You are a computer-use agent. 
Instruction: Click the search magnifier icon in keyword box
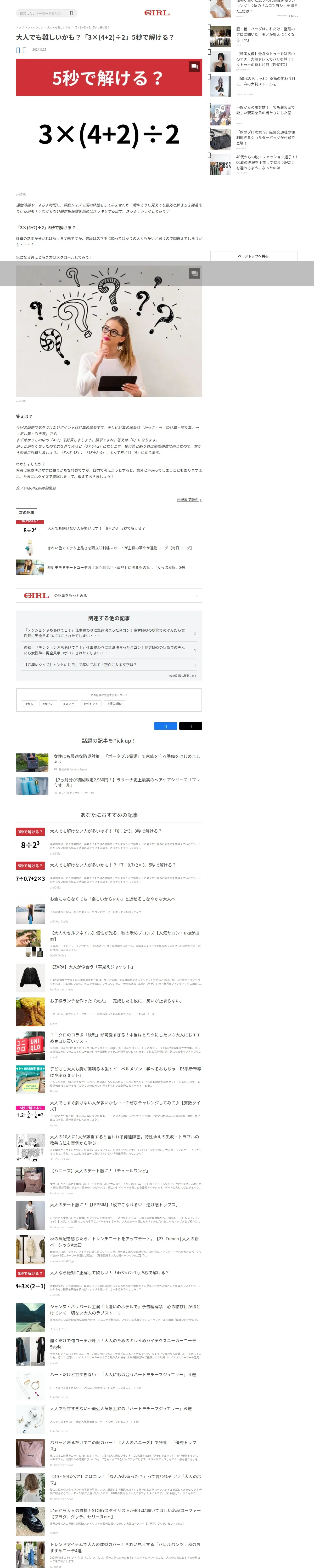[x=71, y=13]
